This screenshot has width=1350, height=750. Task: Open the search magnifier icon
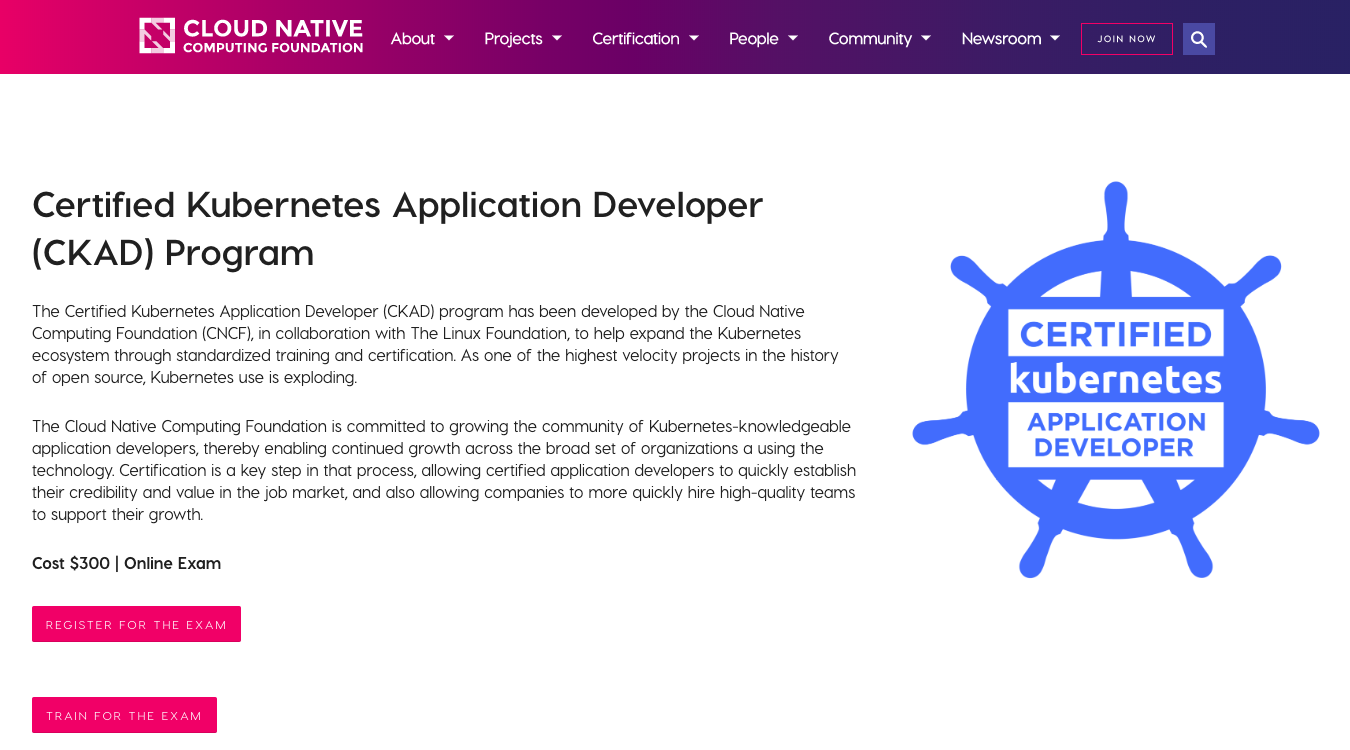[1199, 39]
